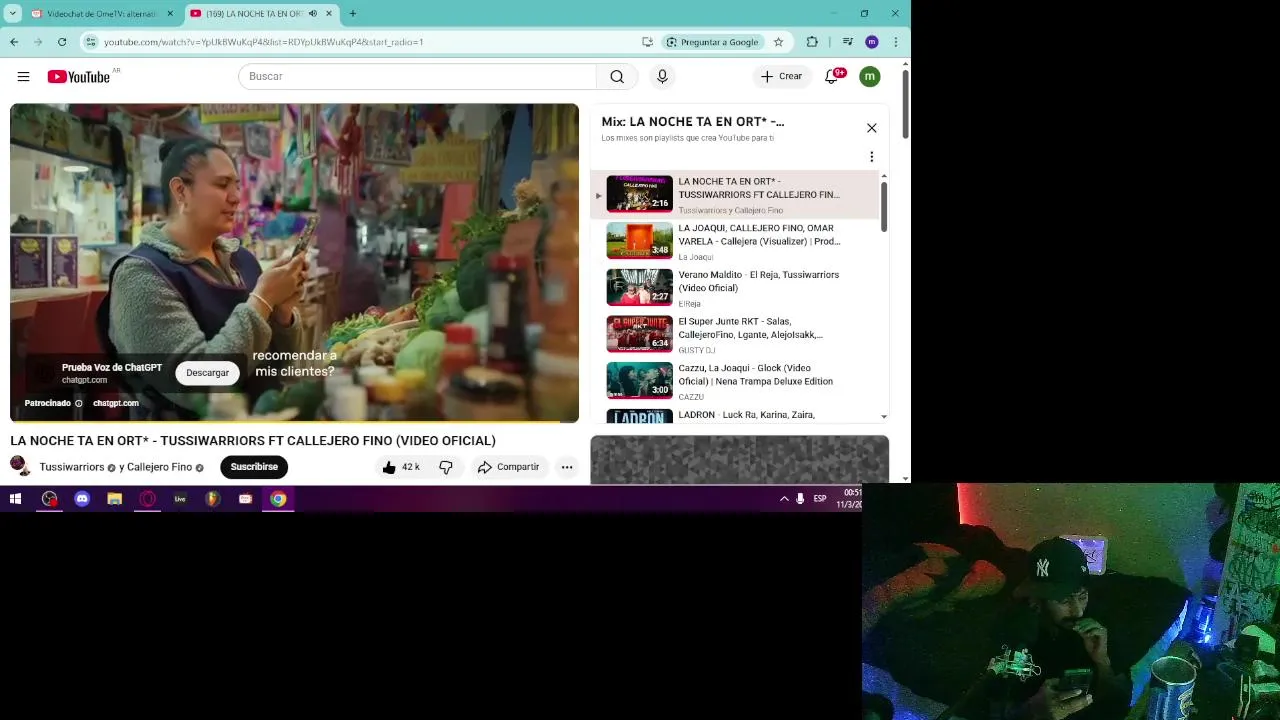This screenshot has height=720, width=1280.
Task: Open YouTube notifications bell
Action: pyautogui.click(x=831, y=76)
